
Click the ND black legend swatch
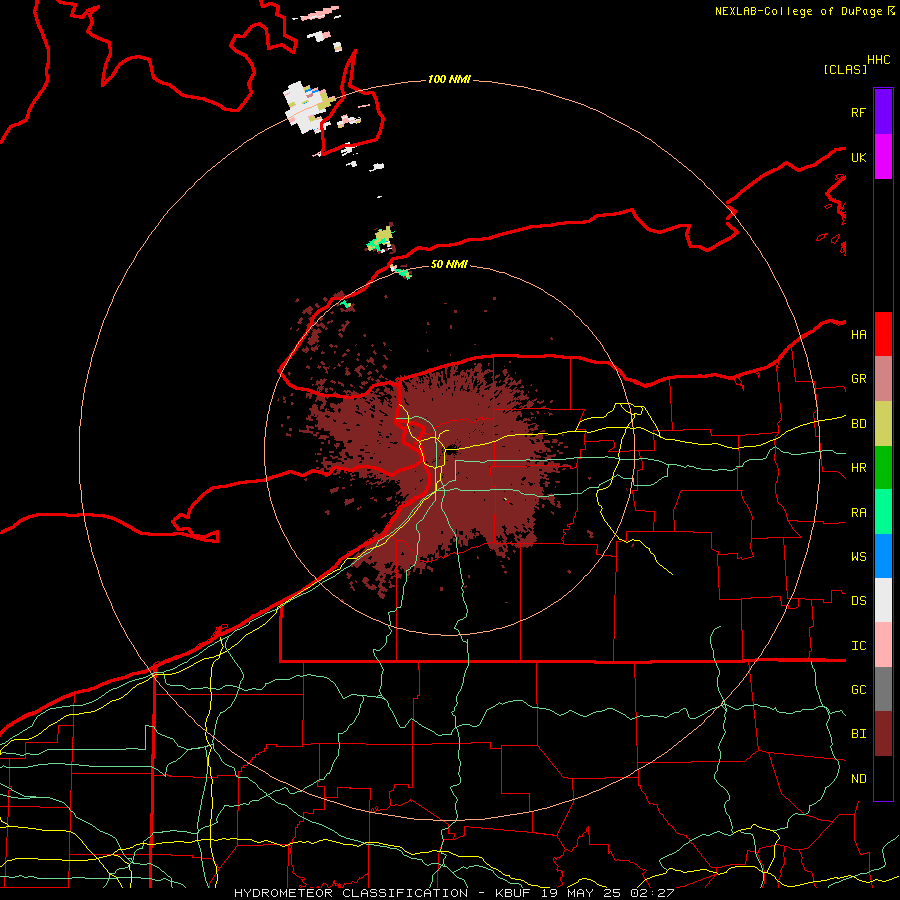tap(883, 778)
